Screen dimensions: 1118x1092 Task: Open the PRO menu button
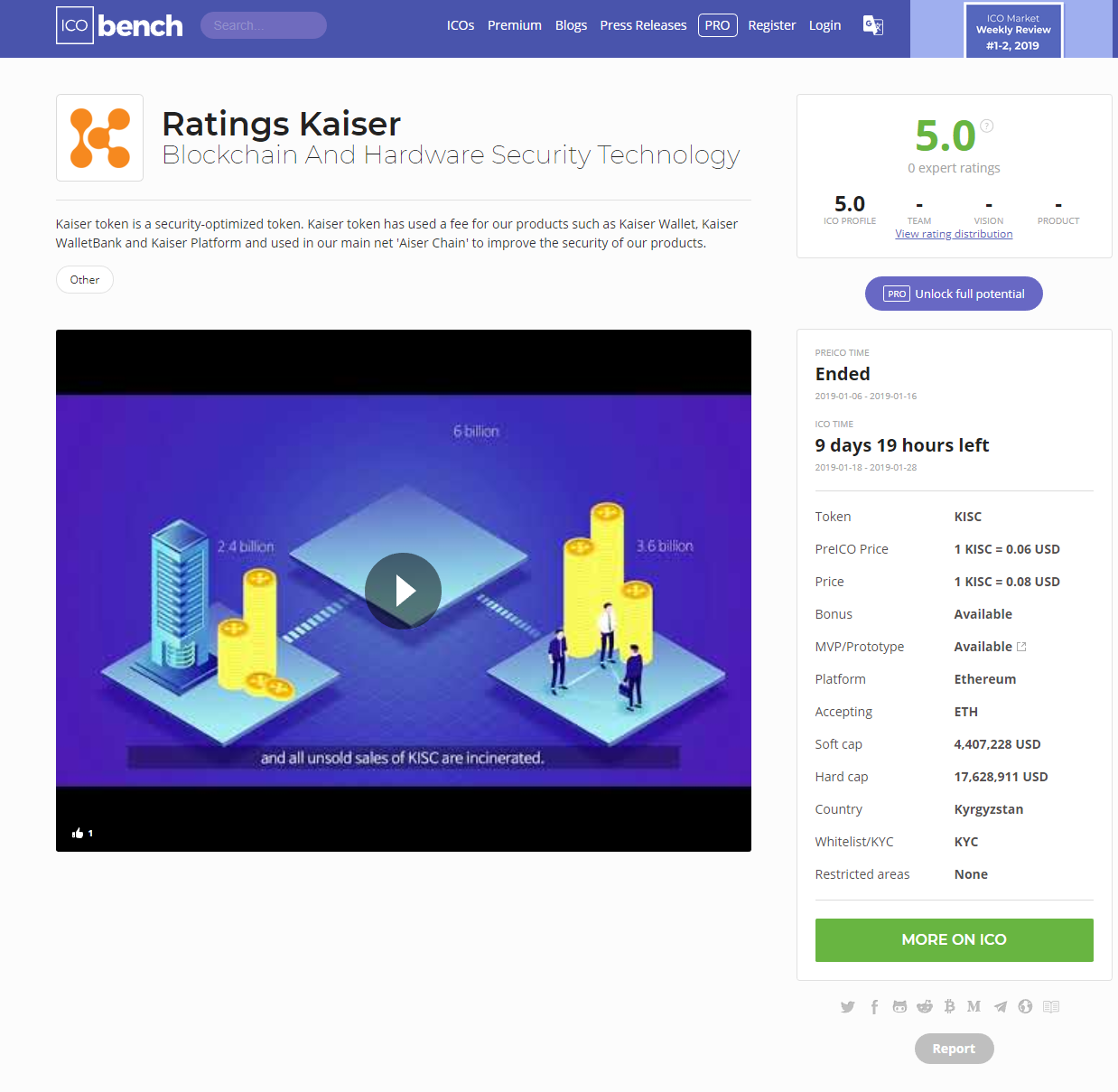tap(717, 25)
